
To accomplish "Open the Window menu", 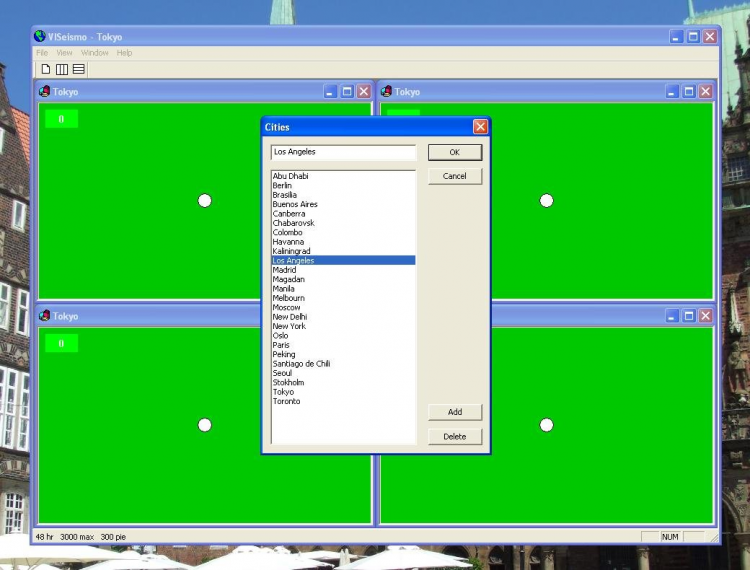I will (95, 53).
